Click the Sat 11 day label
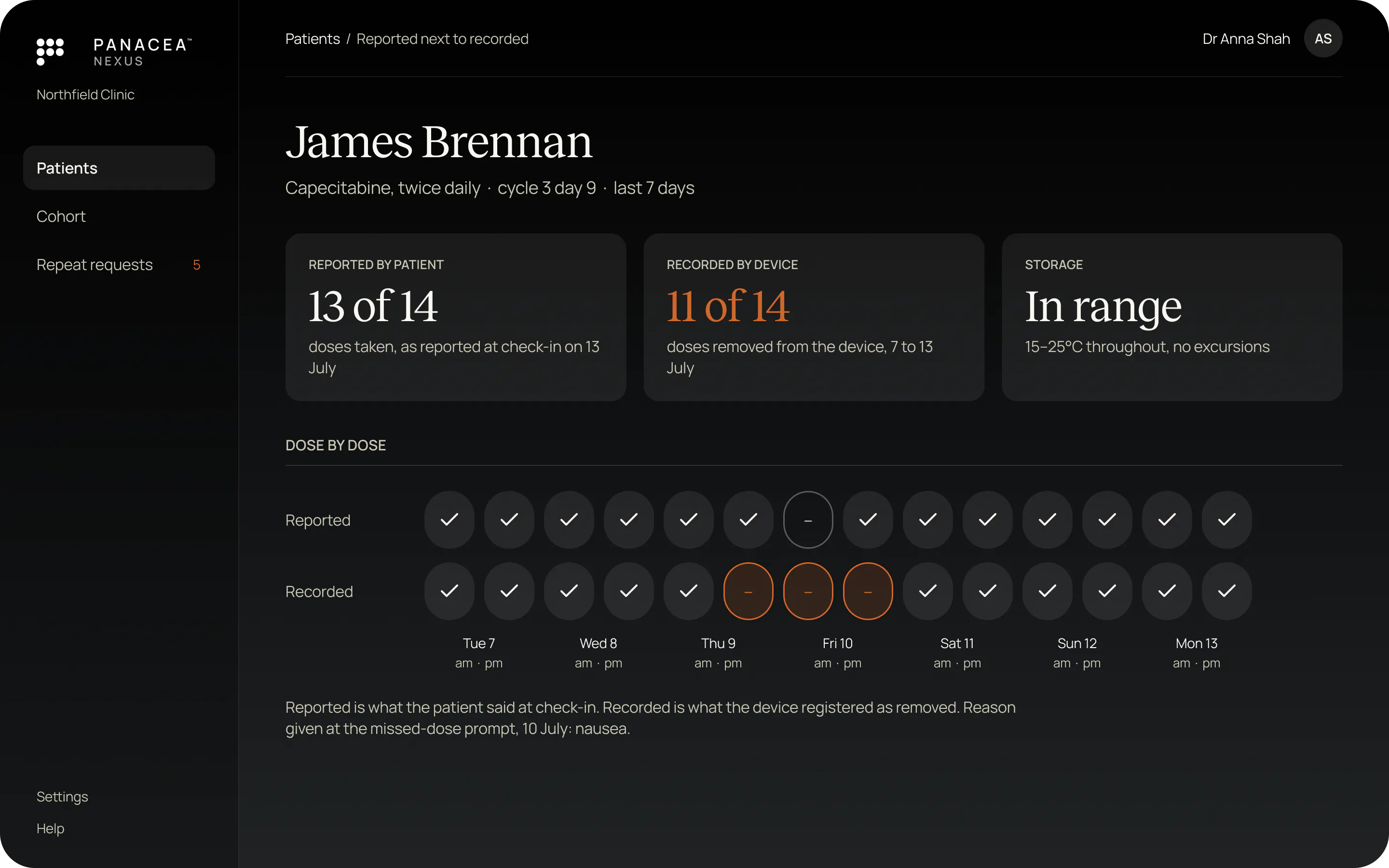 click(957, 643)
